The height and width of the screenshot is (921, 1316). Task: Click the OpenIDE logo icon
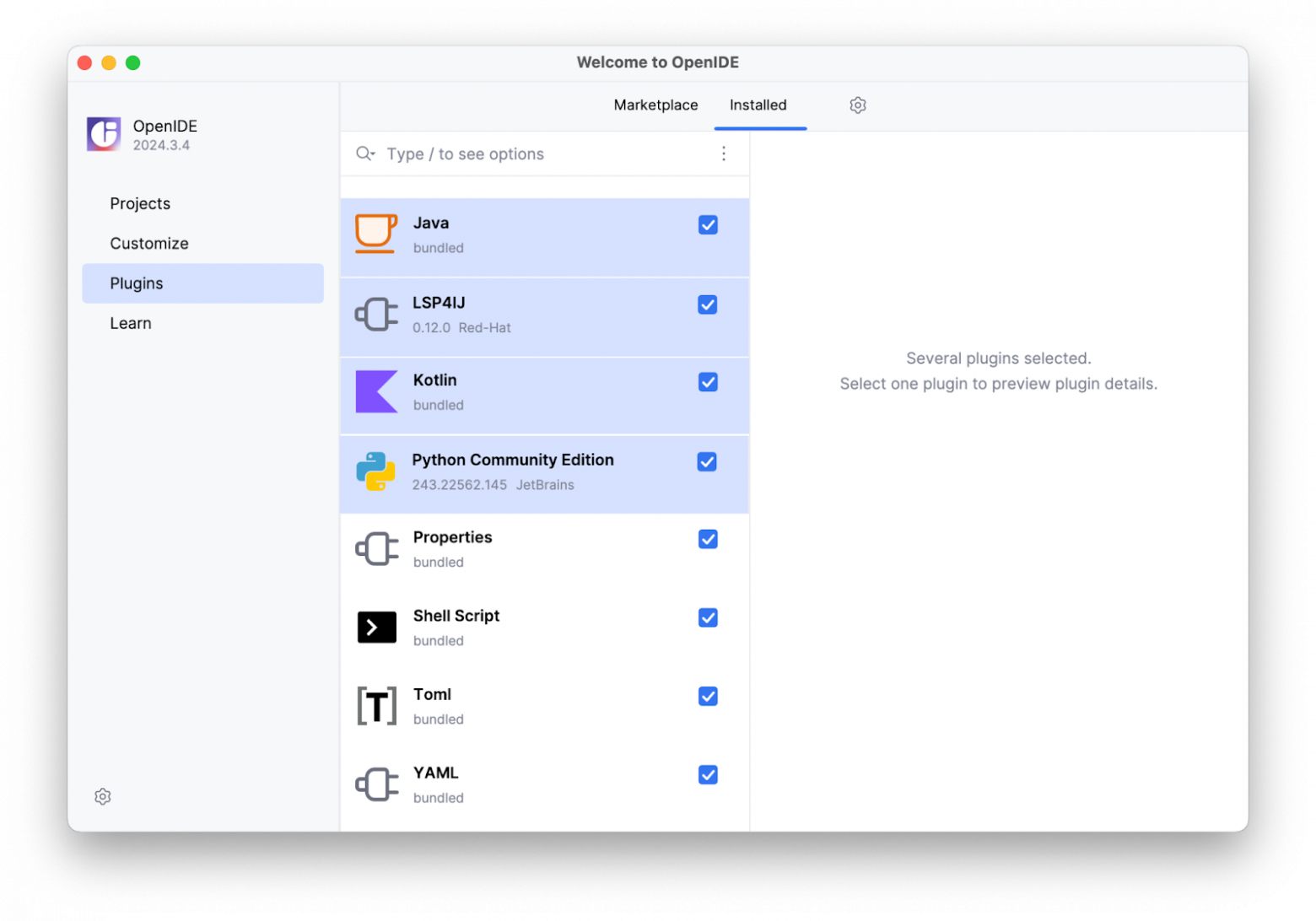click(x=104, y=134)
